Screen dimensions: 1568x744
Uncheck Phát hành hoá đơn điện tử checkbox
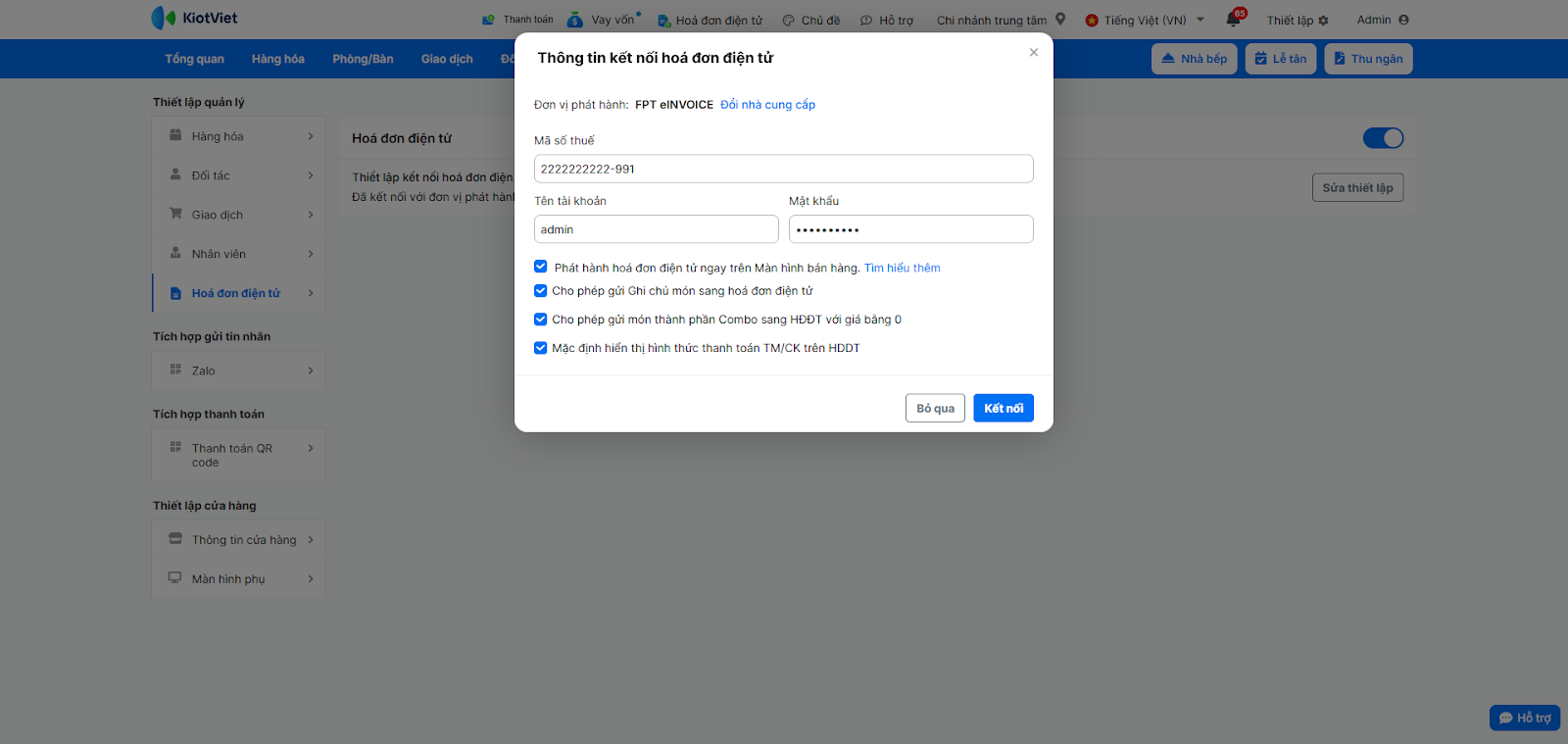(541, 267)
